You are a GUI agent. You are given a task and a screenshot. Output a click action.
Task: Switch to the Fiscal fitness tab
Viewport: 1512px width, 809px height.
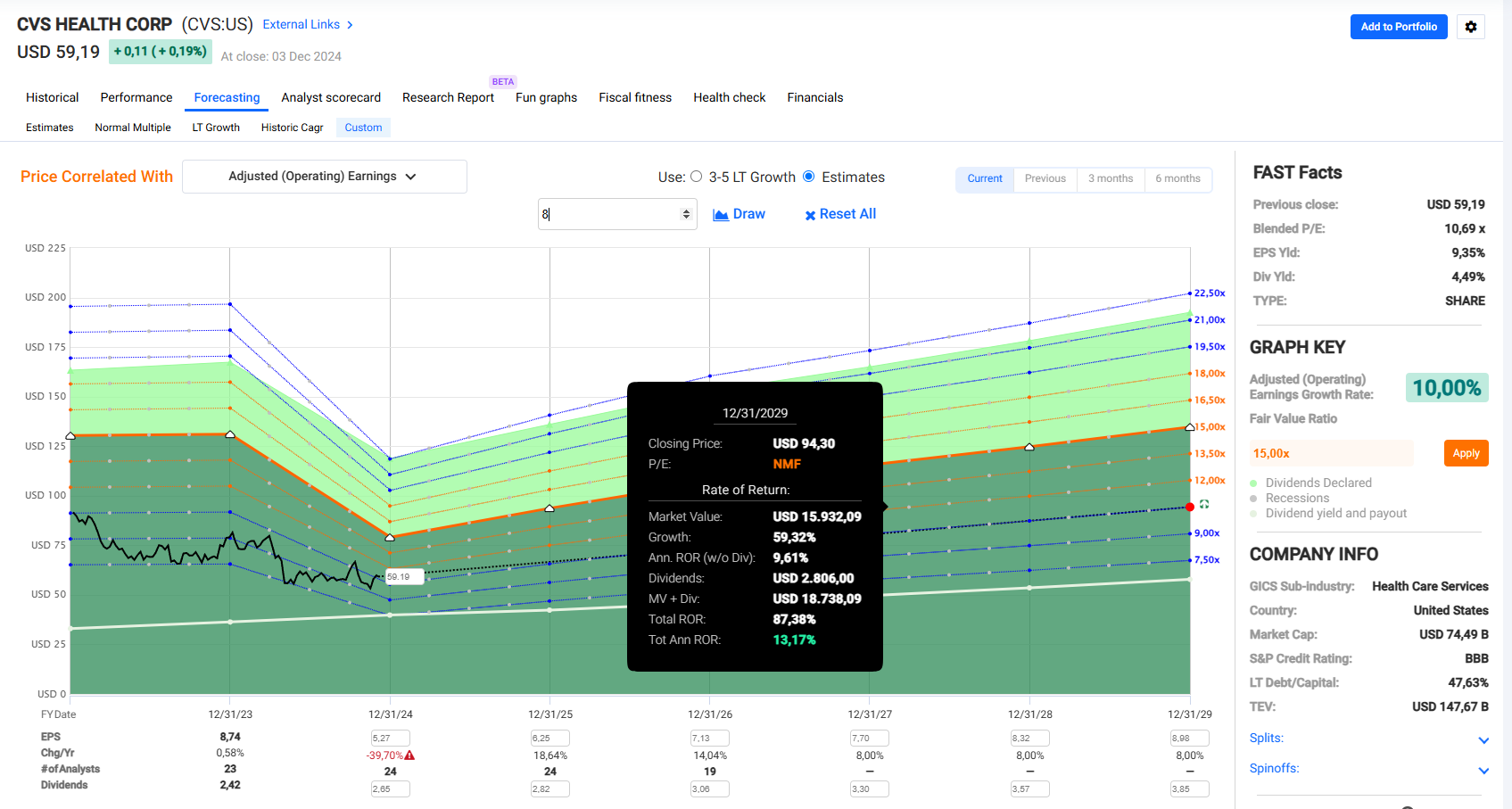coord(634,97)
